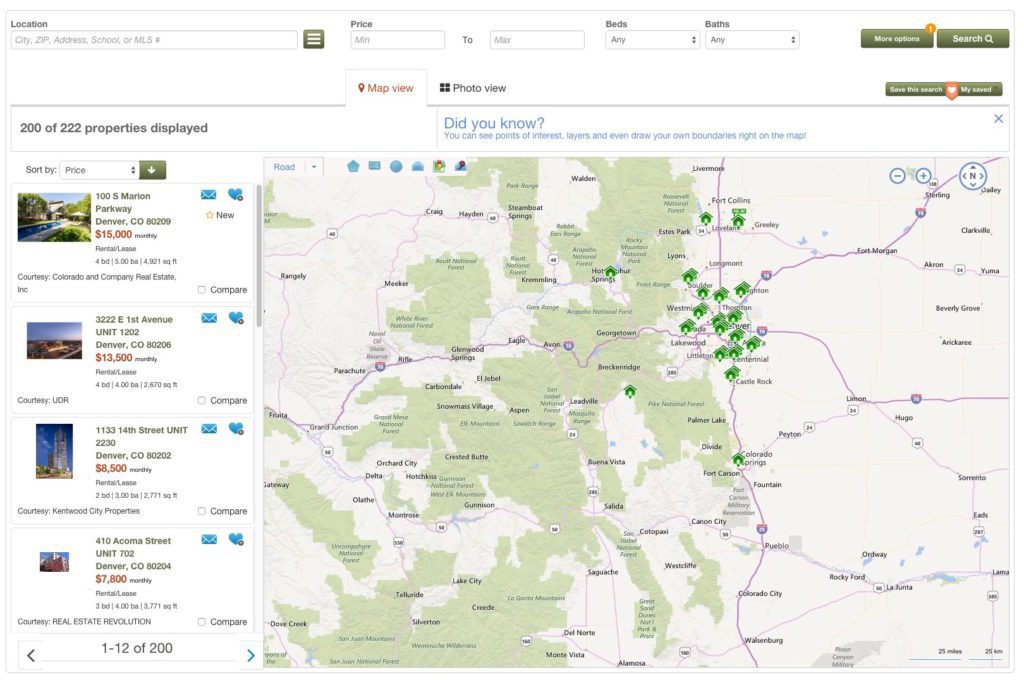The width and height of the screenshot is (1024, 680).
Task: Favorite the 410 Acoma Street listing
Action: (x=236, y=539)
